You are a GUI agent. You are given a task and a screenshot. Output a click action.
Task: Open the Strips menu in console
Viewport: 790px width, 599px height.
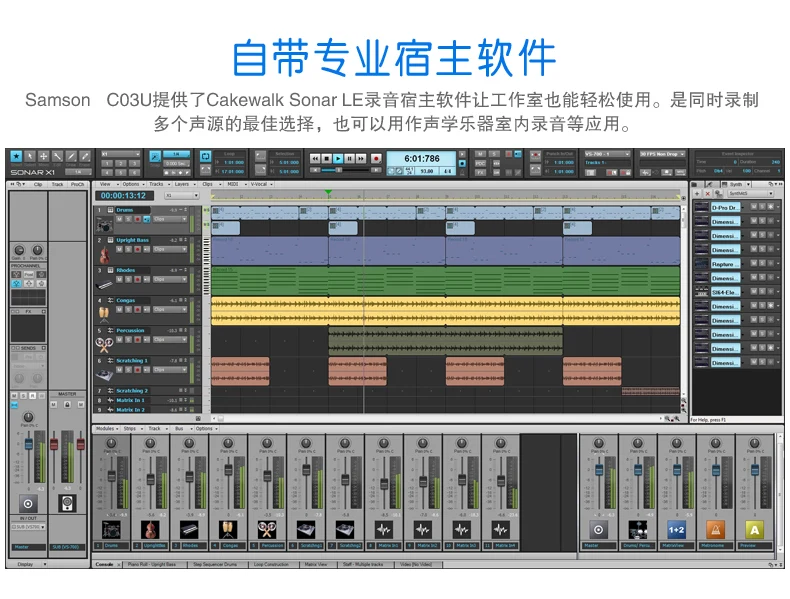click(133, 429)
